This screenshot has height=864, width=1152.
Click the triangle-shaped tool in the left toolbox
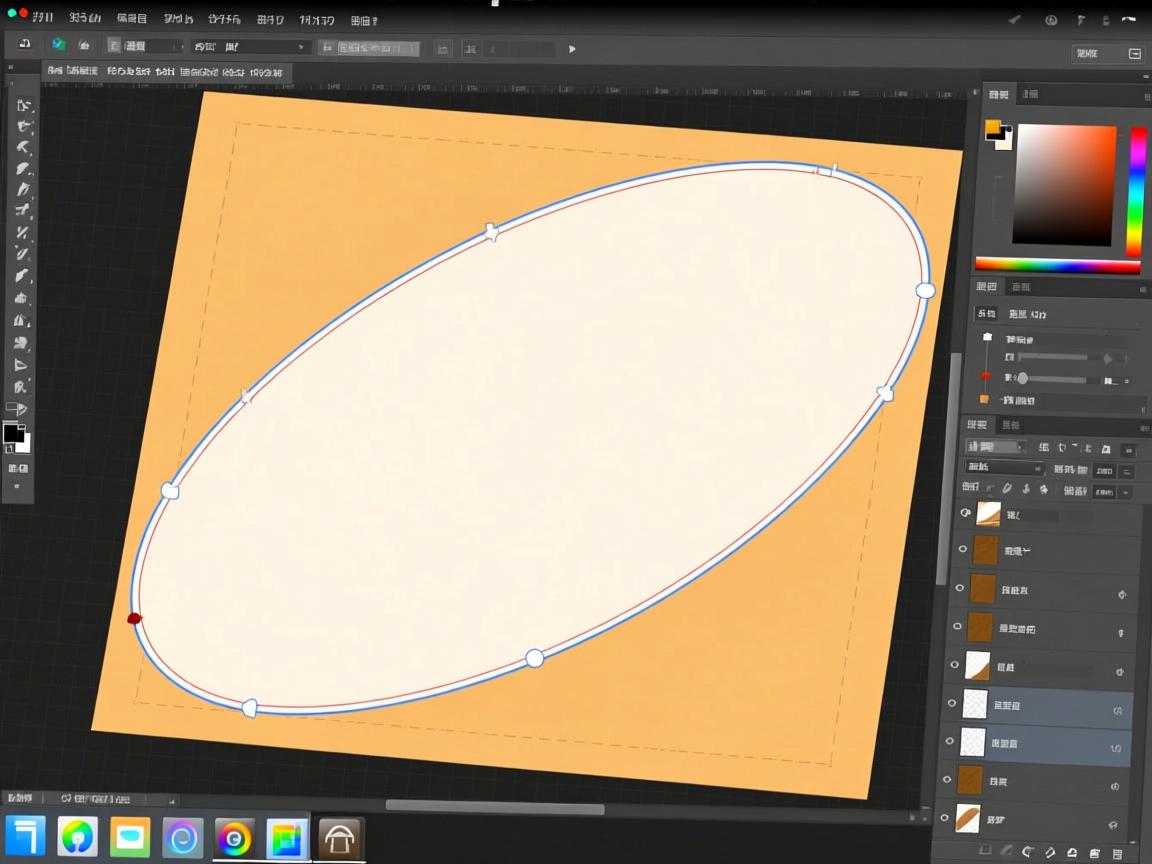21,365
